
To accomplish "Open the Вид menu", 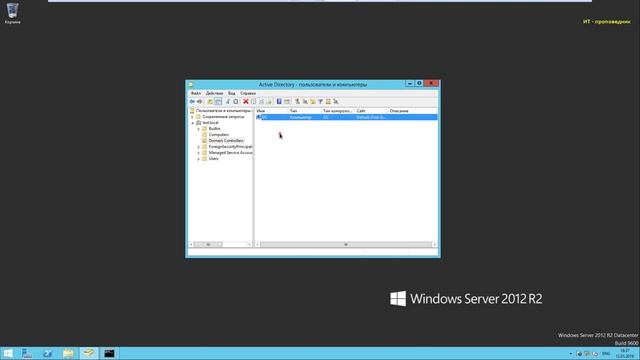I will (x=231, y=93).
